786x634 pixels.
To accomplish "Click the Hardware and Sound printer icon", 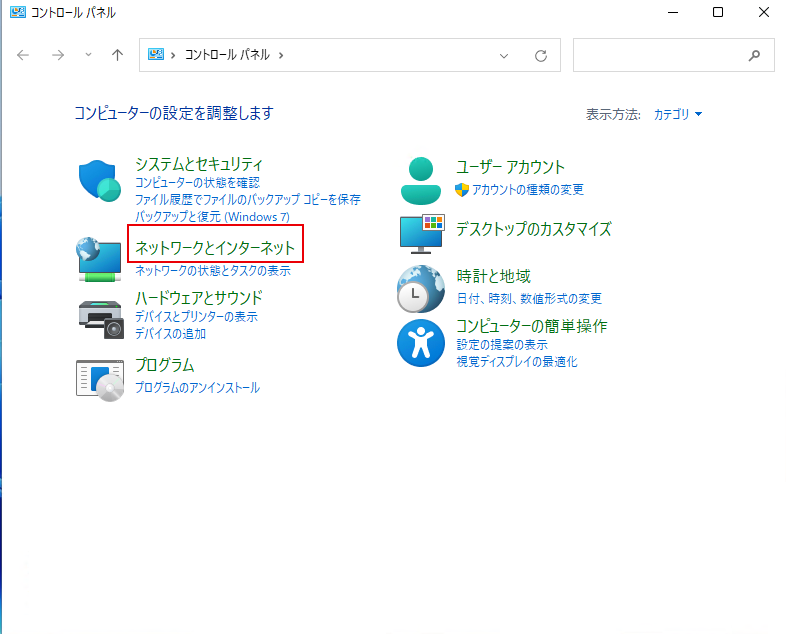I will point(99,317).
